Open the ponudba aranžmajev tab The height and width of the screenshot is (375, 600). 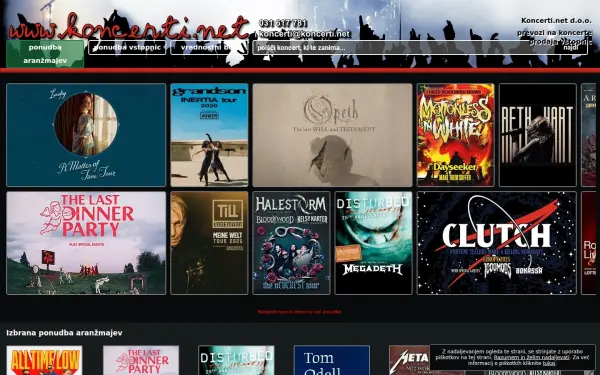(x=45, y=54)
